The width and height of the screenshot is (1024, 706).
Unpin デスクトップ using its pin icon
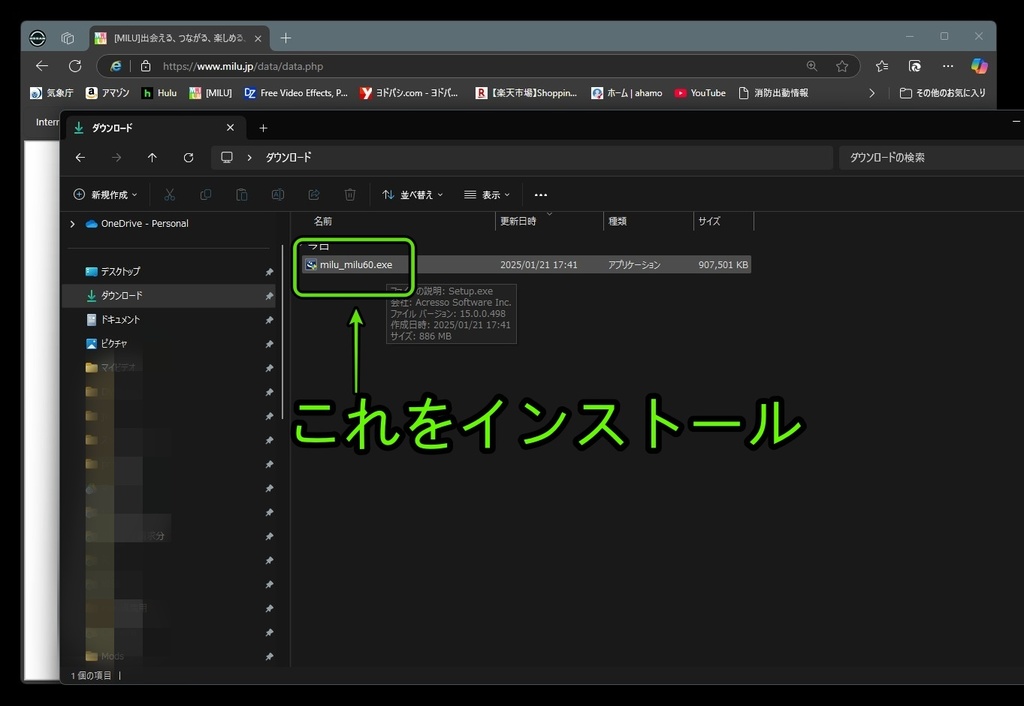tap(269, 272)
